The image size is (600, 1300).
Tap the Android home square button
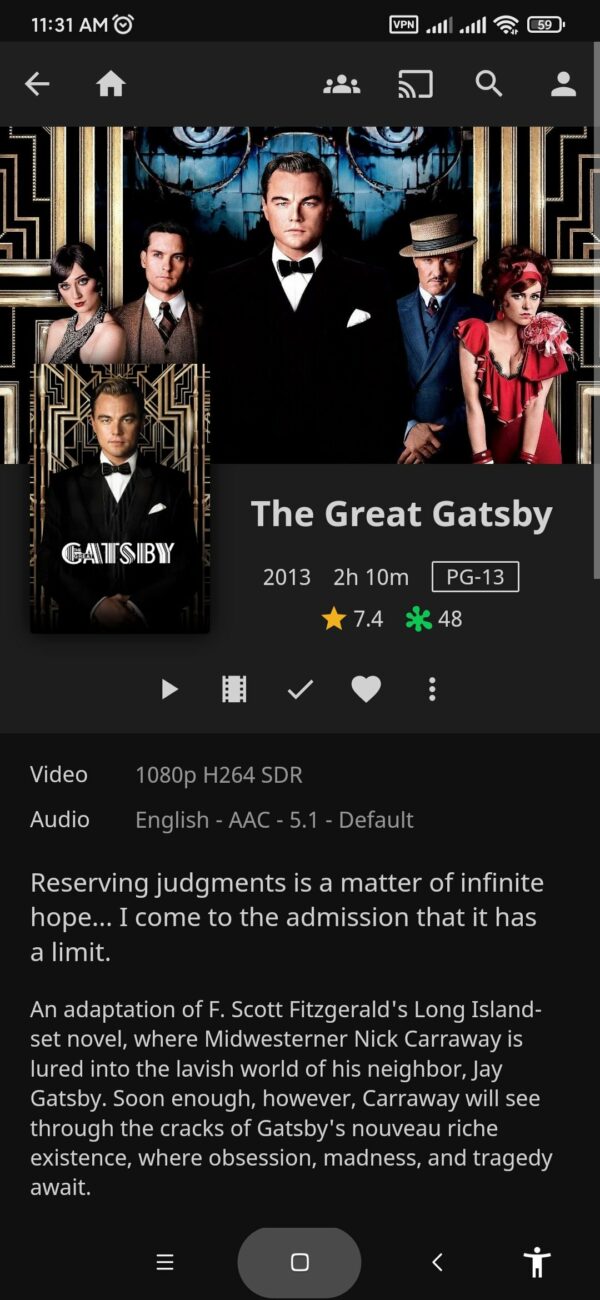coord(299,1262)
